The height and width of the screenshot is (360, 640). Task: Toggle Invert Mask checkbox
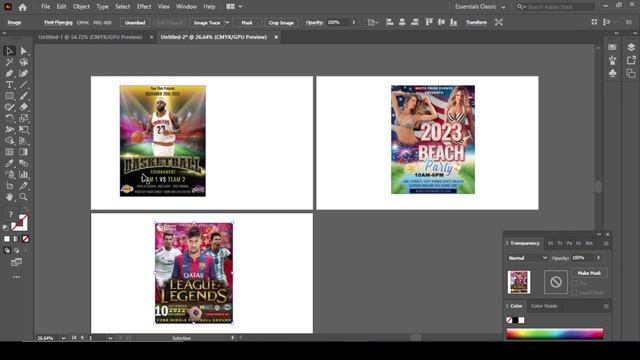(x=574, y=293)
